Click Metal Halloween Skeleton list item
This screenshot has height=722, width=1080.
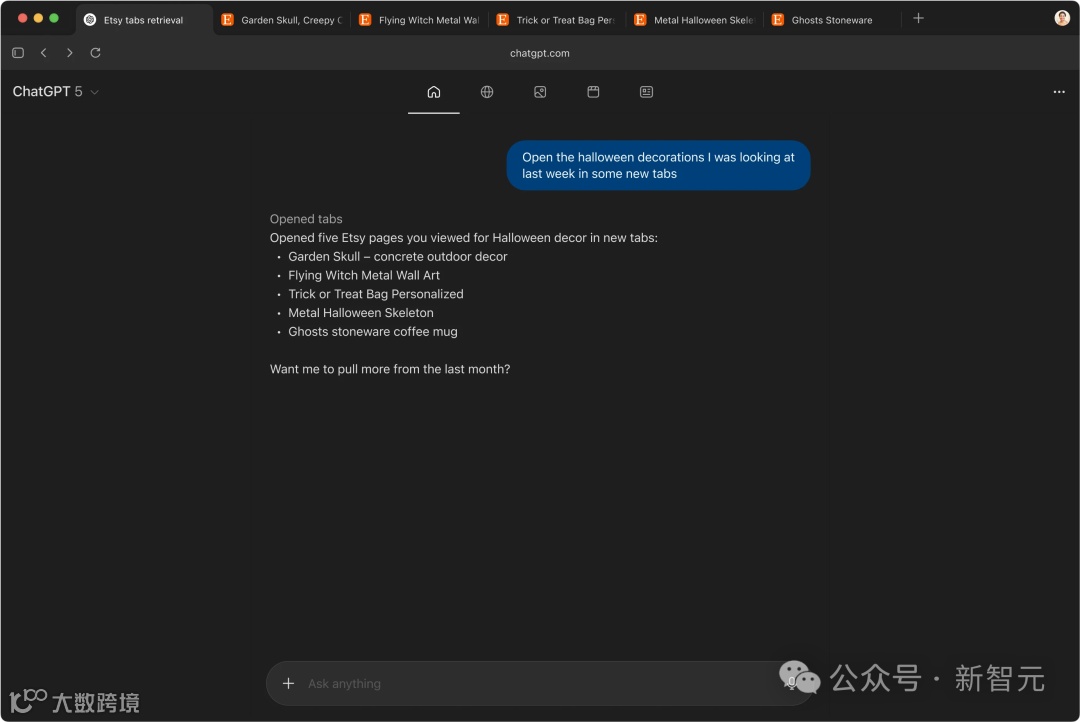coord(361,313)
